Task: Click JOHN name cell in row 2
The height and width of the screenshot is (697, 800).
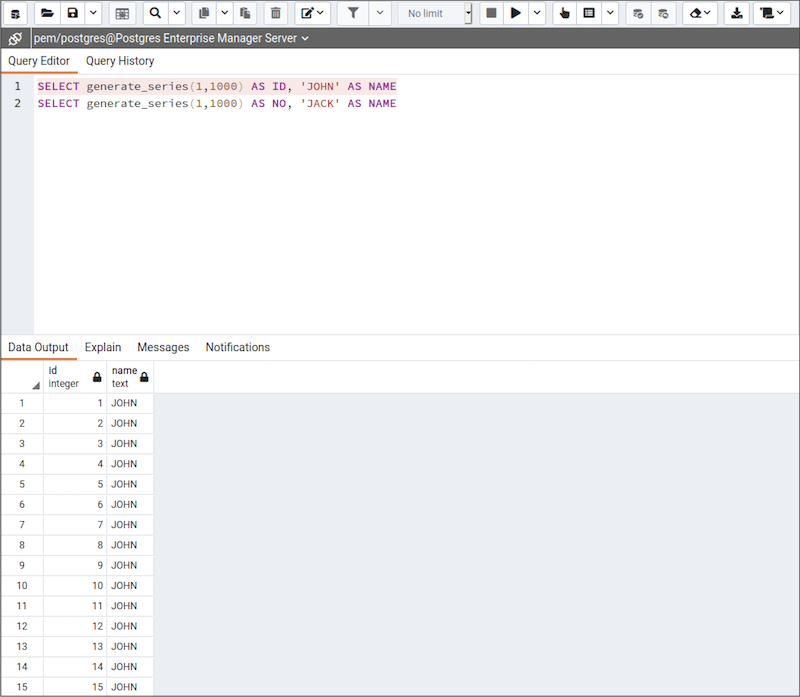Action: [130, 424]
